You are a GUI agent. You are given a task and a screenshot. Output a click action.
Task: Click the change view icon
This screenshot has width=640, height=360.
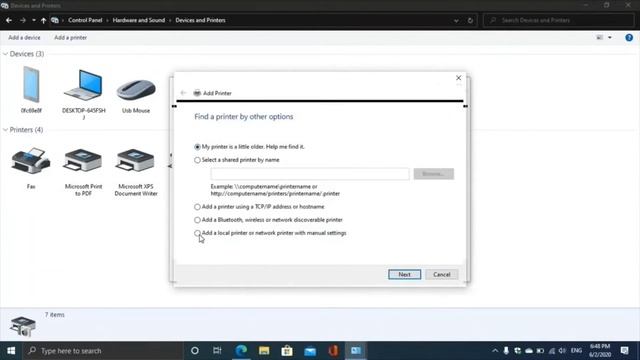[x=600, y=38]
